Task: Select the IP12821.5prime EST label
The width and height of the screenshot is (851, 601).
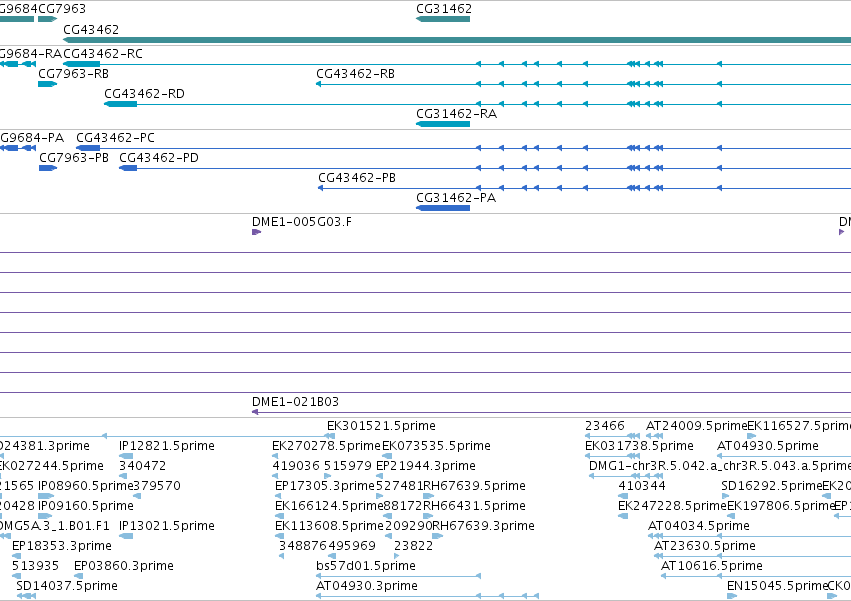Action: pos(167,446)
